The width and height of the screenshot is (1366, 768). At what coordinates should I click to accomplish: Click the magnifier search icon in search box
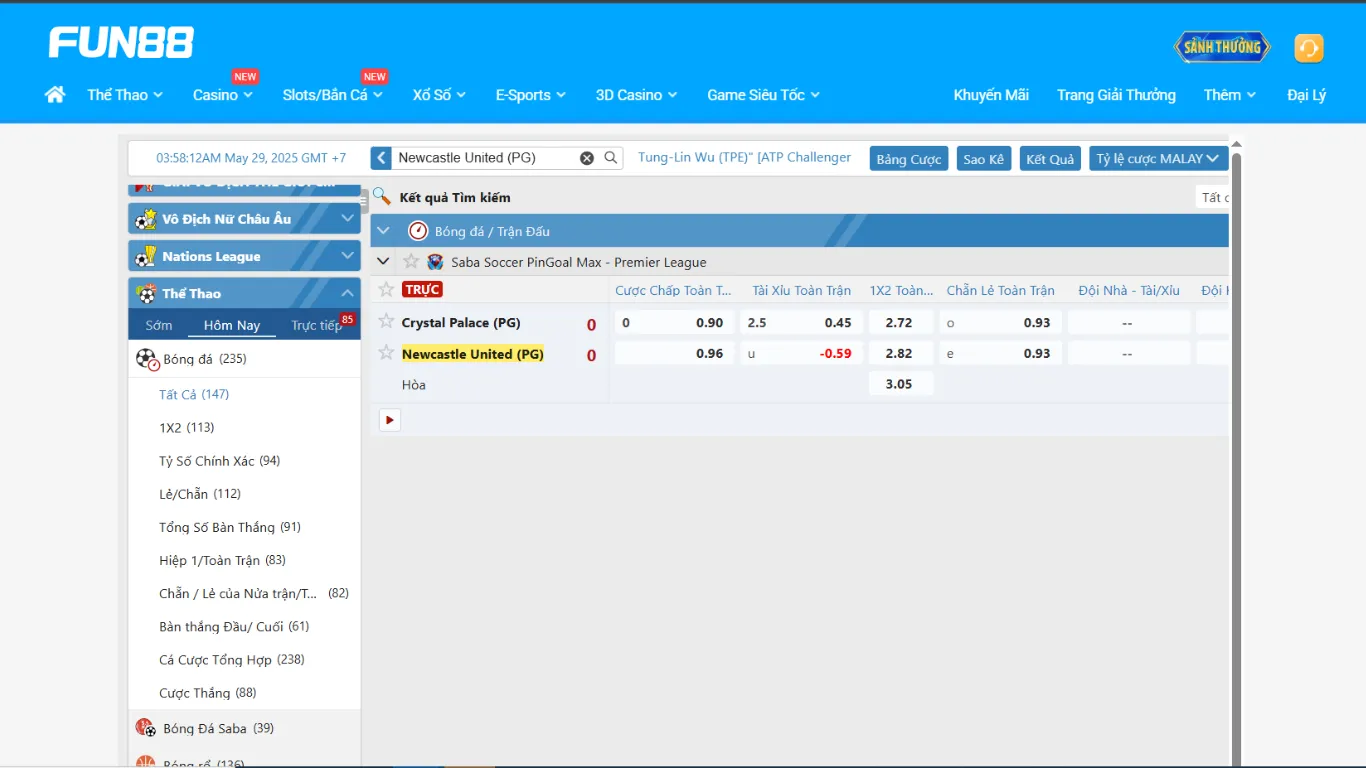[611, 158]
